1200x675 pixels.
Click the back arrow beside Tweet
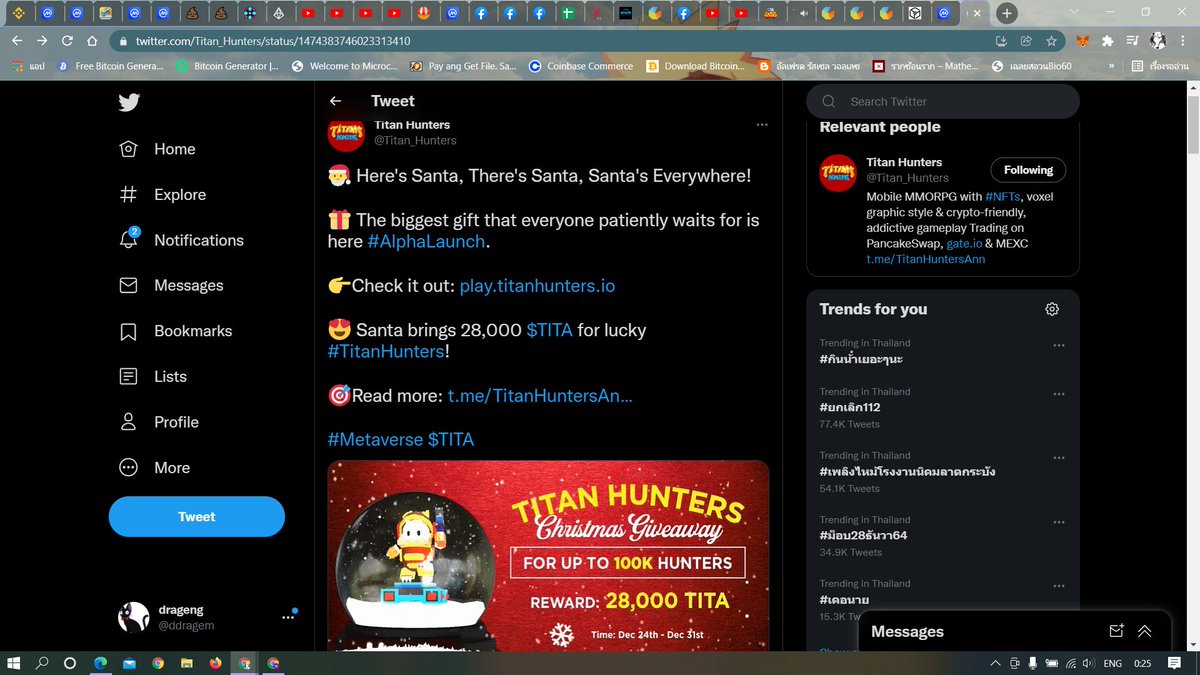pos(336,101)
